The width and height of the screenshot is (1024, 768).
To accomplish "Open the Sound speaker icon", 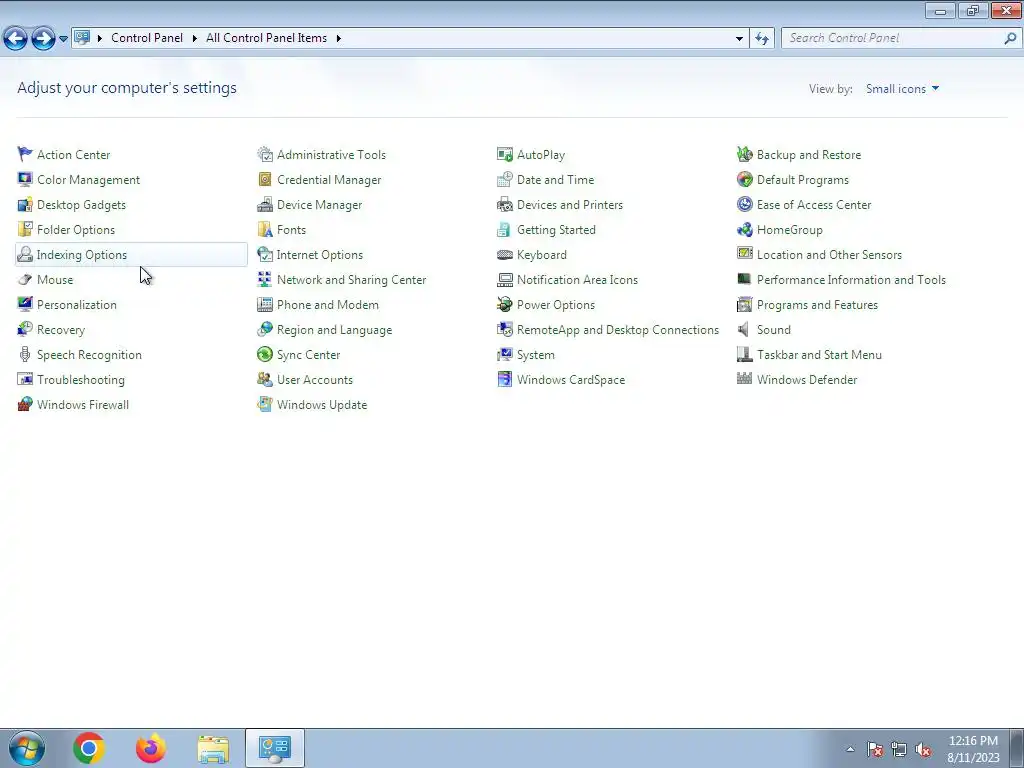I will (x=743, y=329).
